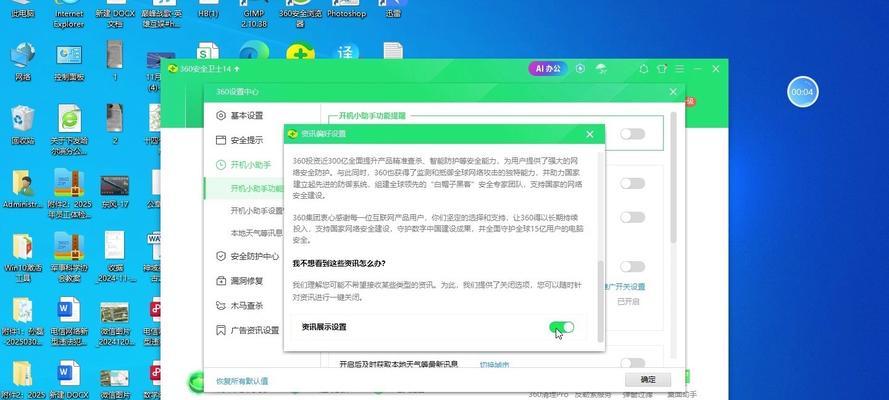Click the 安全提示 window icon
889x400 pixels.
point(221,141)
